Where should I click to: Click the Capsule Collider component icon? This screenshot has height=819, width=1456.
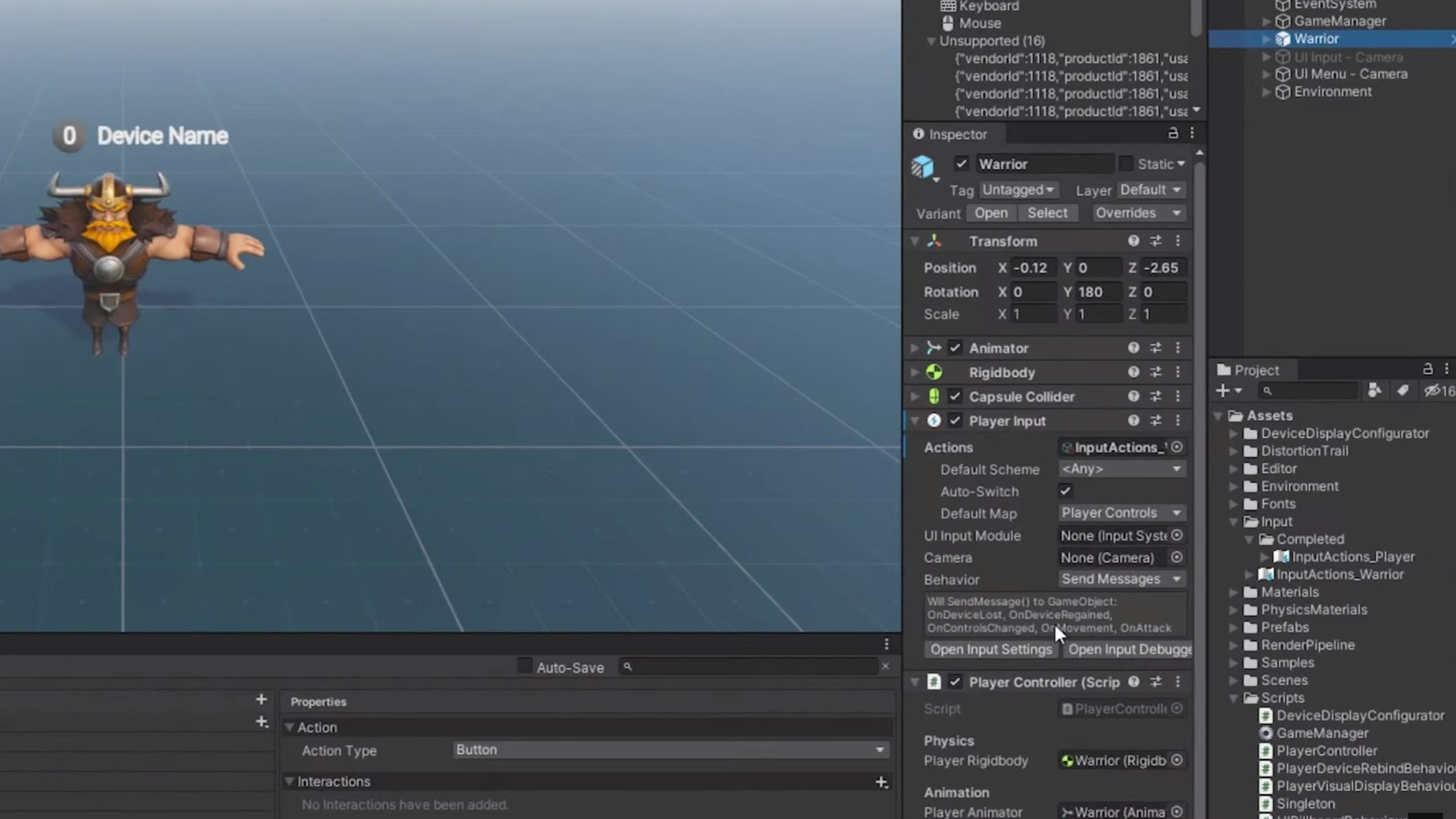pos(934,396)
